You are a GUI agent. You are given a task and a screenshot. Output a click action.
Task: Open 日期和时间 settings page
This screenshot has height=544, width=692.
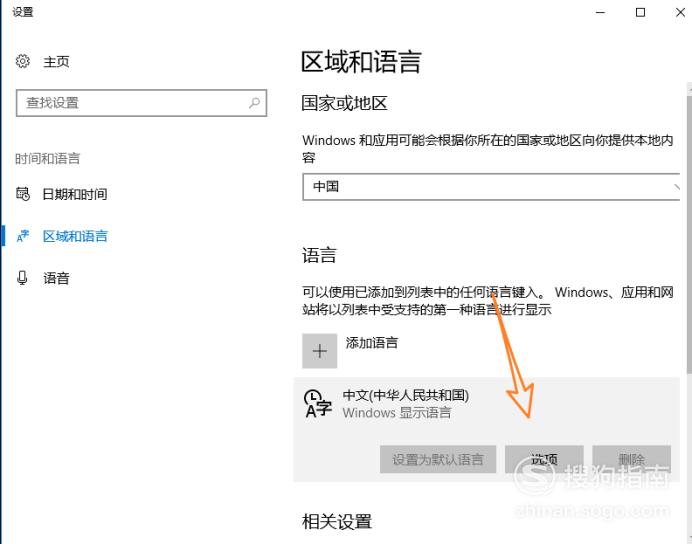[75, 194]
